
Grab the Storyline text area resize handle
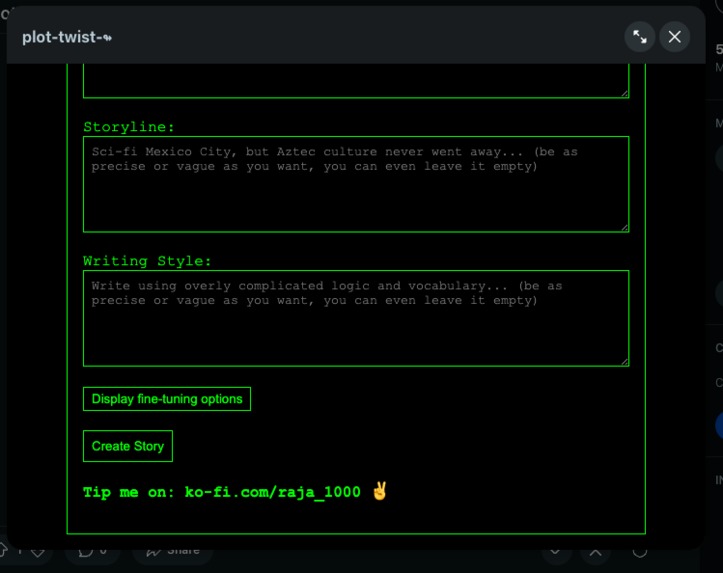(624, 228)
